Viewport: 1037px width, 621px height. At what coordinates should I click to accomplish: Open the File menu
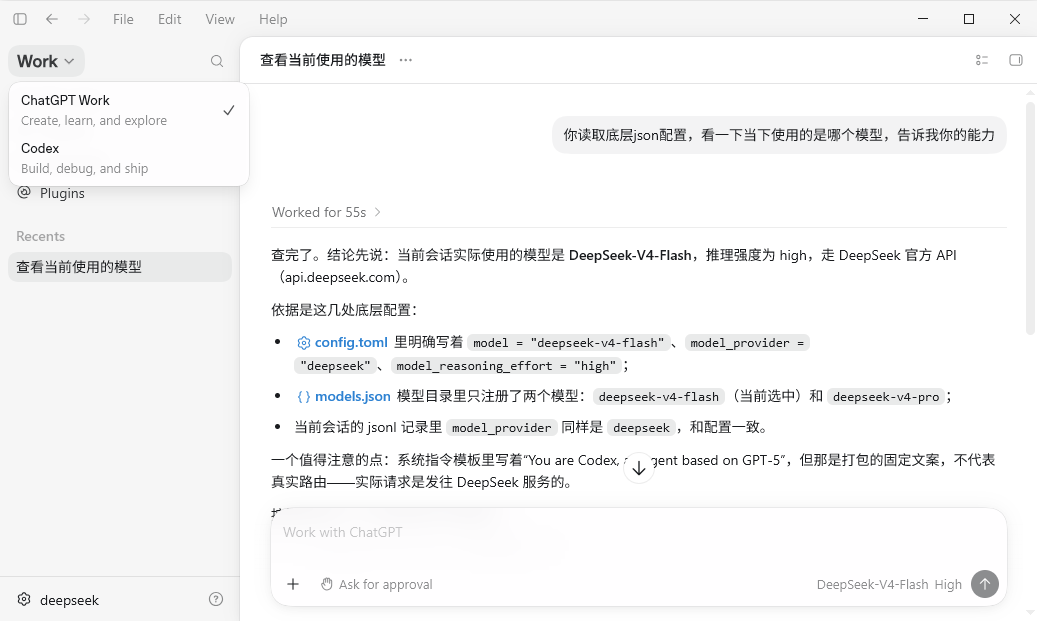[123, 19]
